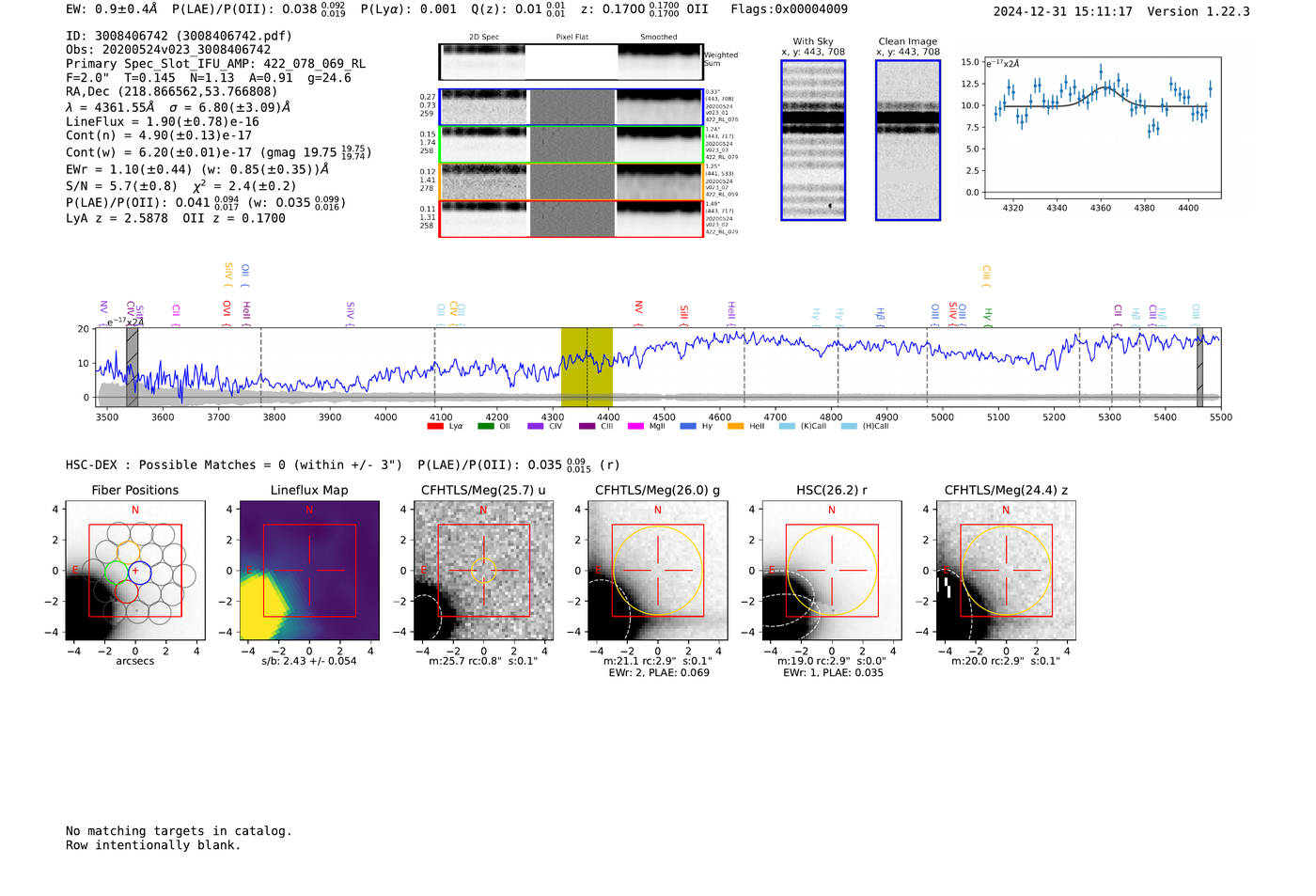Click the '2024-12-31 15:11:17' timestamp
The width and height of the screenshot is (1316, 896).
tap(1063, 11)
